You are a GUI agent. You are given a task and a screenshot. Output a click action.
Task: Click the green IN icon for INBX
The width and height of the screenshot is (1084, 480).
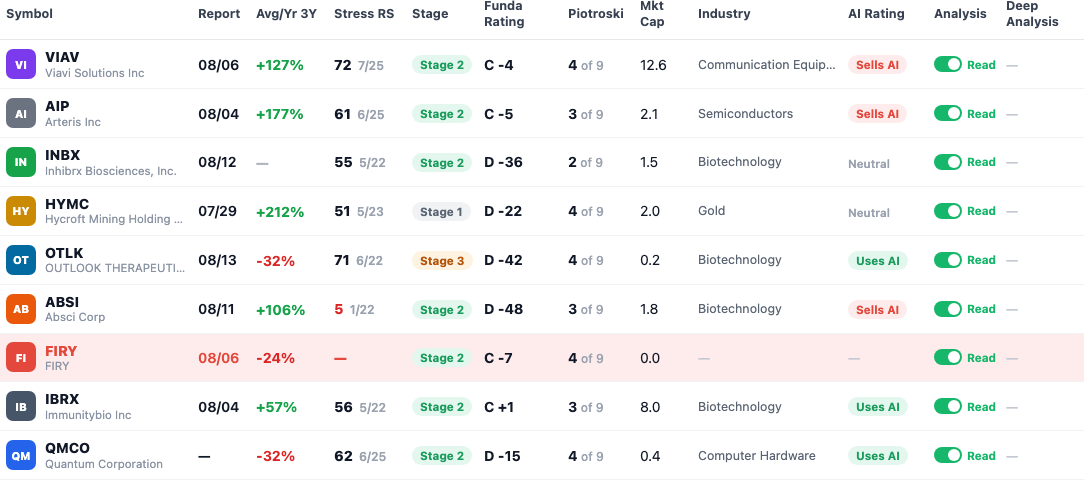[x=21, y=163]
